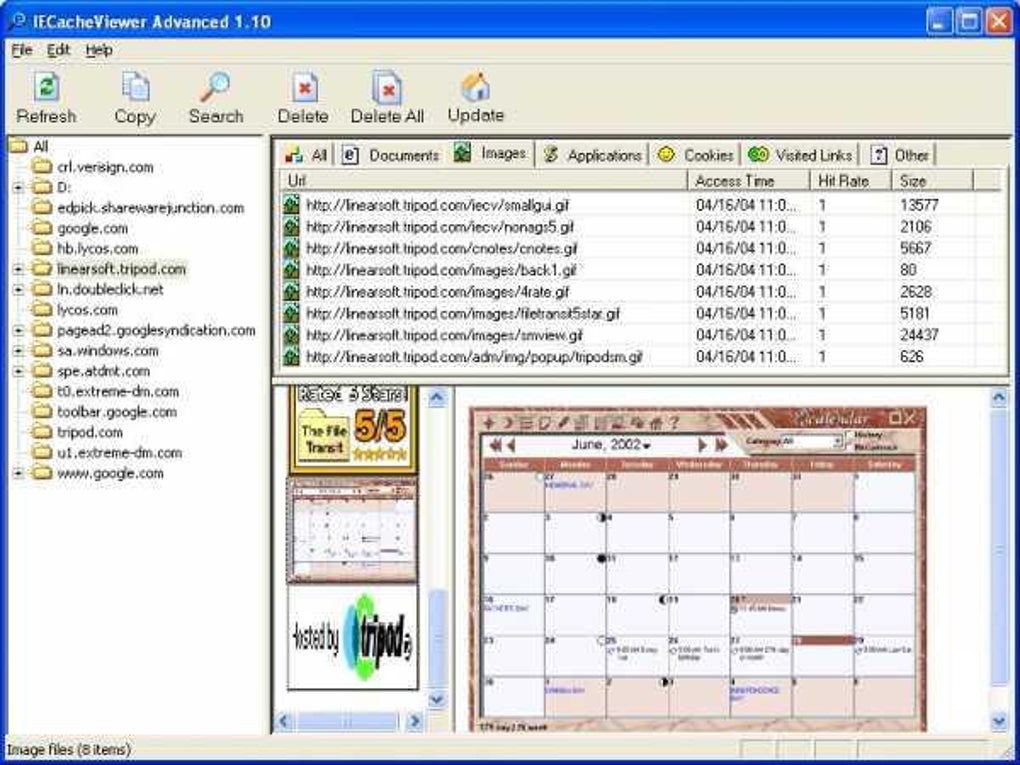The image size is (1020, 765).
Task: Switch to the Cookies tab
Action: pos(695,155)
